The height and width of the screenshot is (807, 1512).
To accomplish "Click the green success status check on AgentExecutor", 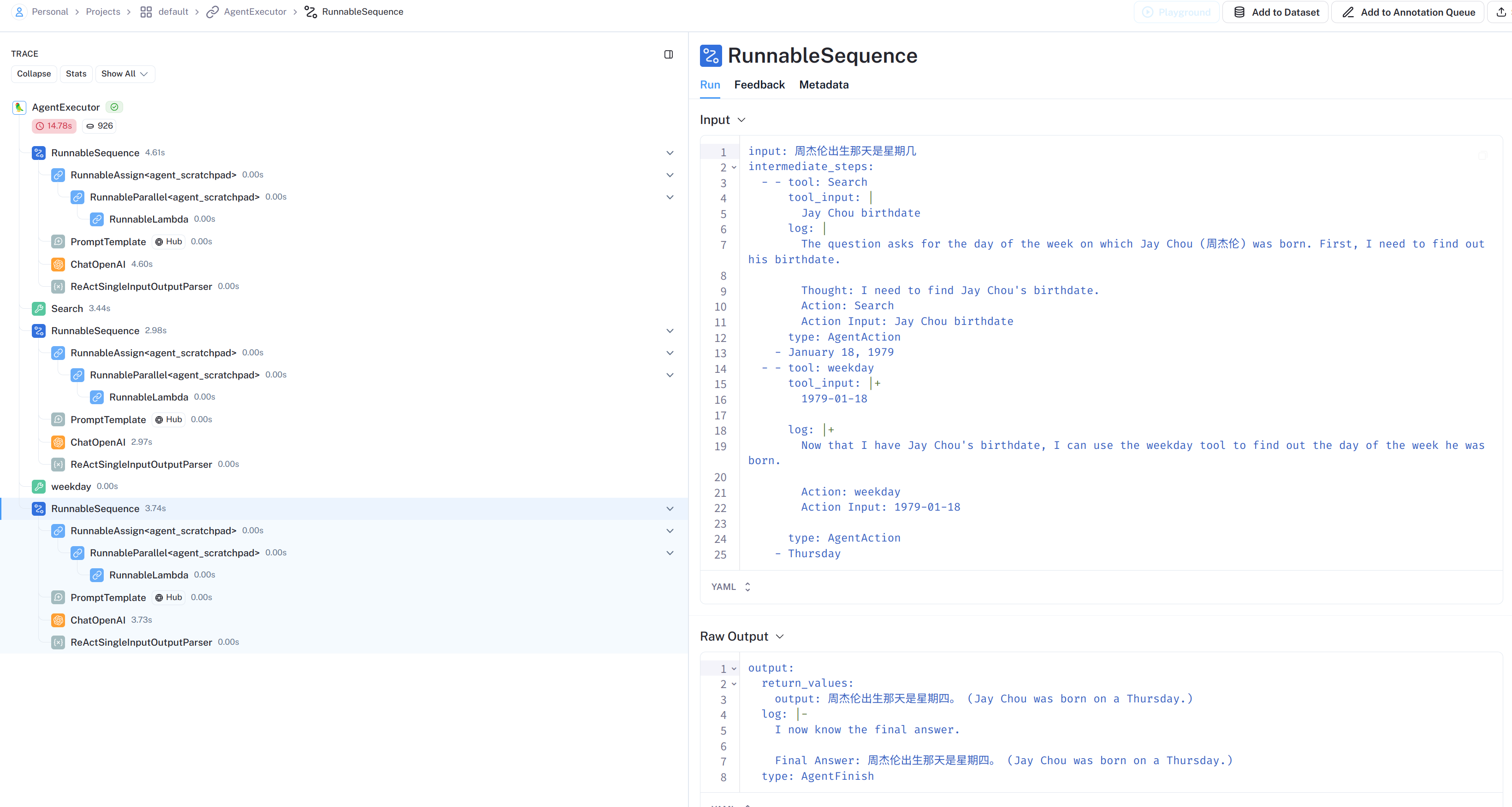I will click(114, 107).
